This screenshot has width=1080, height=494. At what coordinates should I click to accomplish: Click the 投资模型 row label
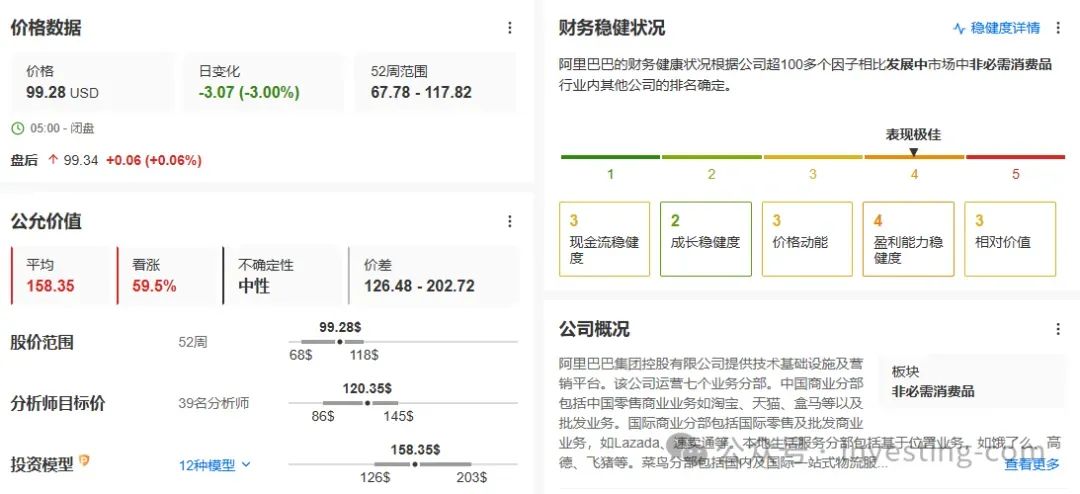[42, 465]
